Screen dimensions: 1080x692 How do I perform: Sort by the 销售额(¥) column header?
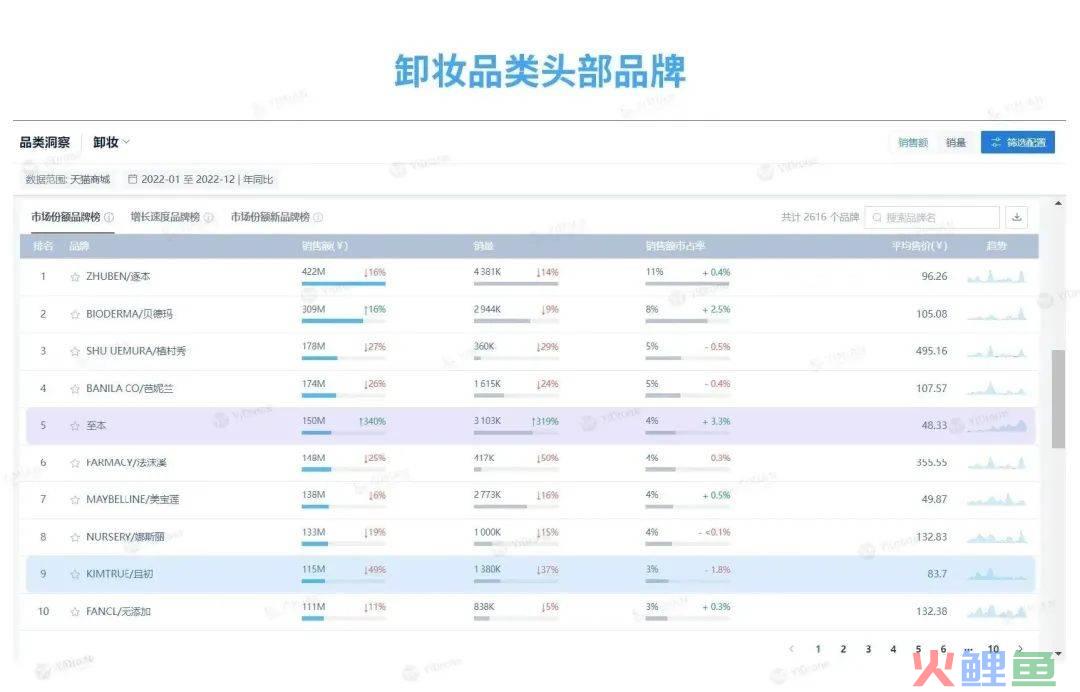[324, 246]
